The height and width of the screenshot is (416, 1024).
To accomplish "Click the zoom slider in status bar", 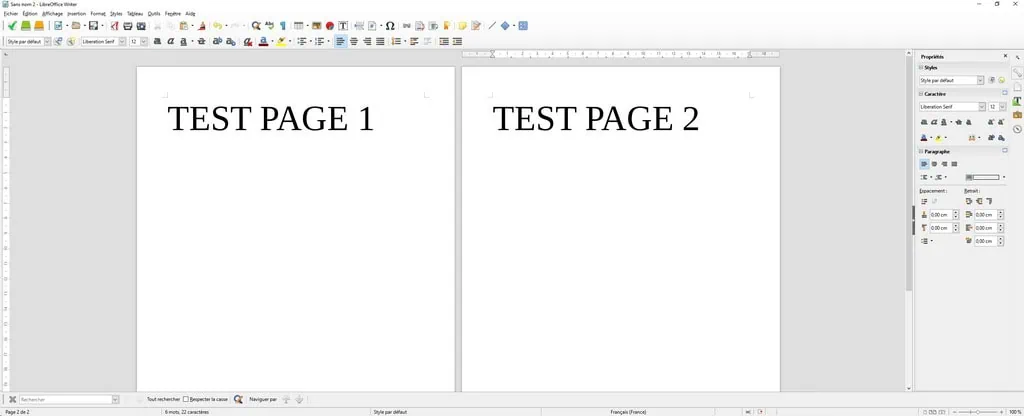I will coord(975,412).
